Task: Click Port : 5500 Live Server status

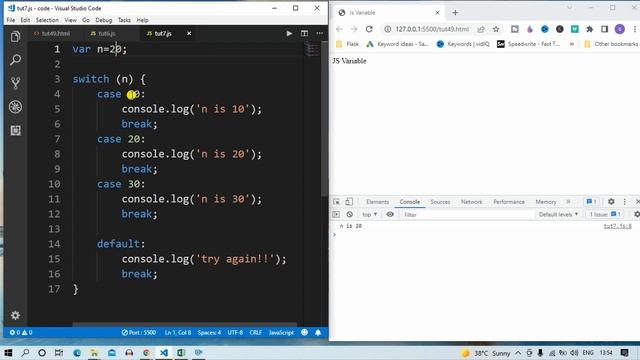Action: [139, 333]
